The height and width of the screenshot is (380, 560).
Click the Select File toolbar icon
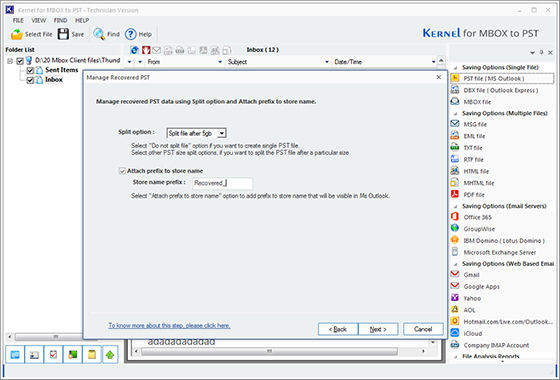pos(17,34)
